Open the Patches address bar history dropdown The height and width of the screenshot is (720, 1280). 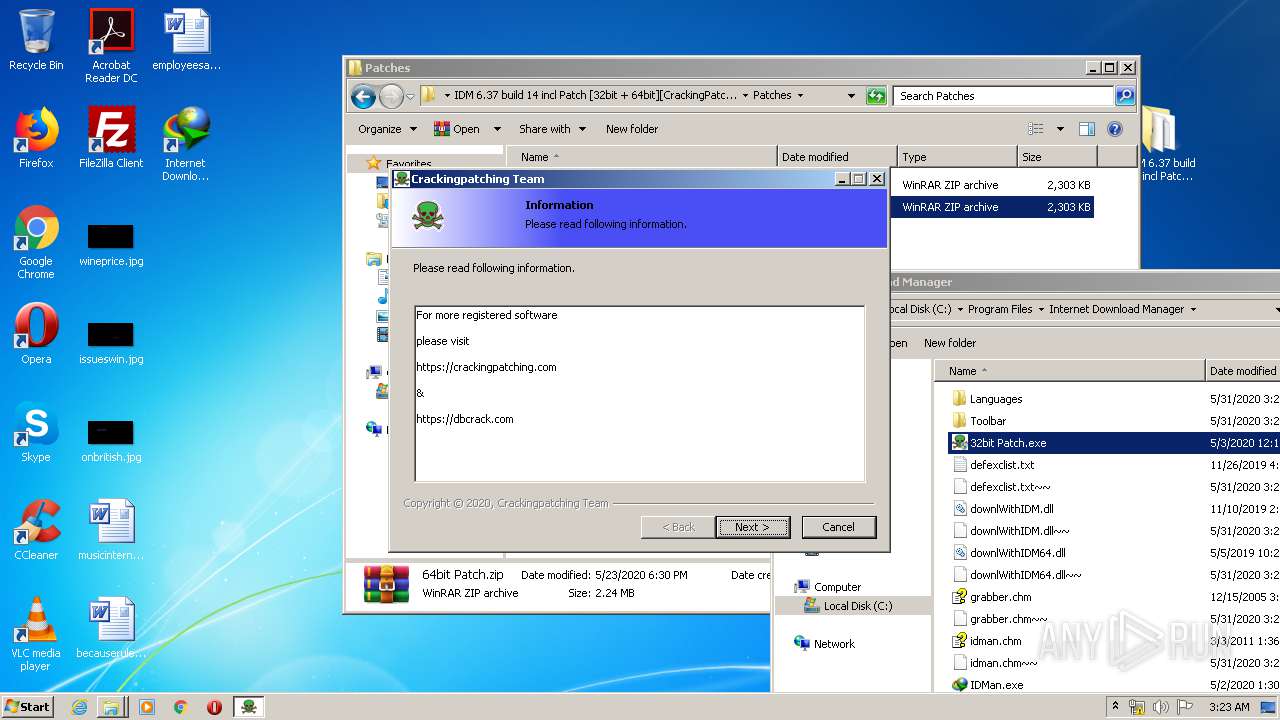coord(851,96)
